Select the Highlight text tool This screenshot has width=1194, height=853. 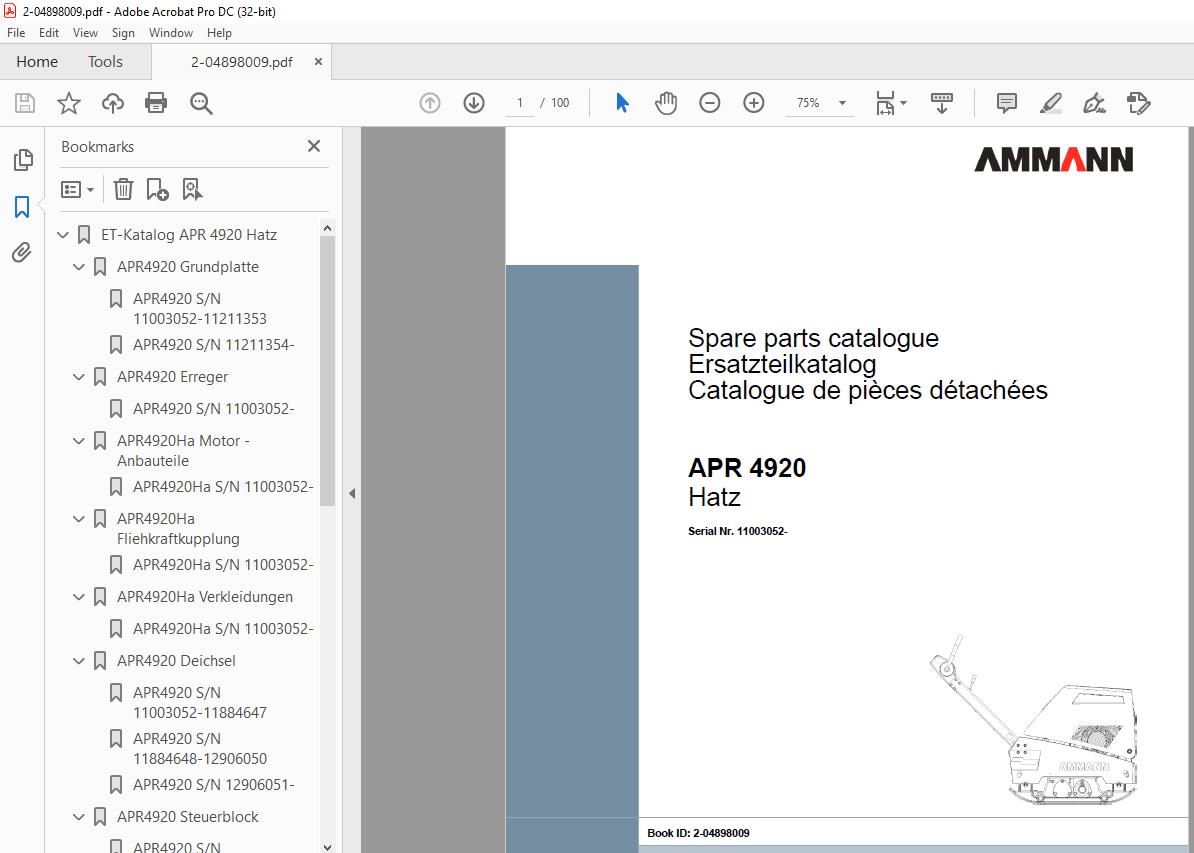pos(1051,103)
